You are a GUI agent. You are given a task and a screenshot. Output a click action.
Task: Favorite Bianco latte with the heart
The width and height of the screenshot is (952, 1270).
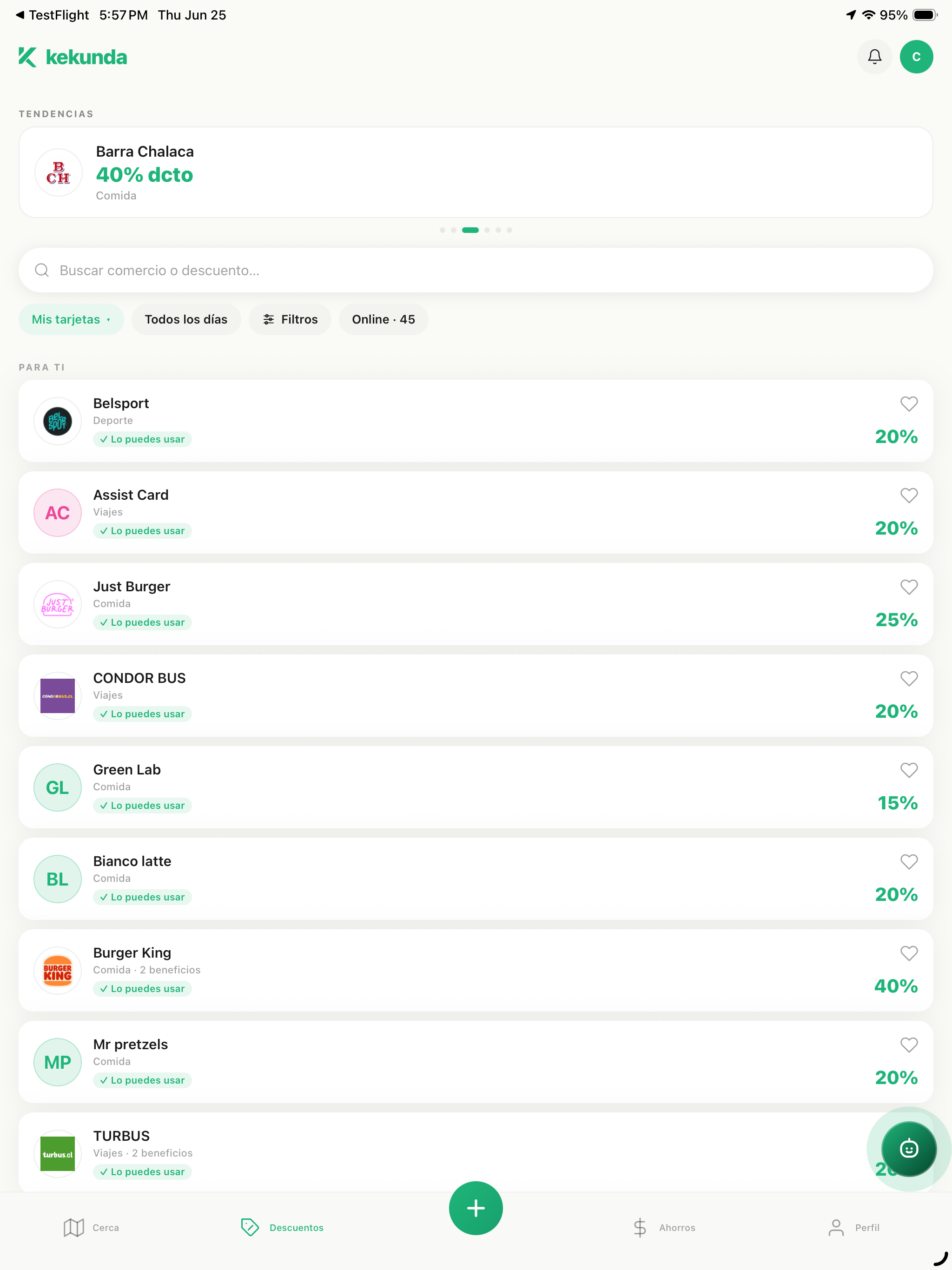pos(908,862)
